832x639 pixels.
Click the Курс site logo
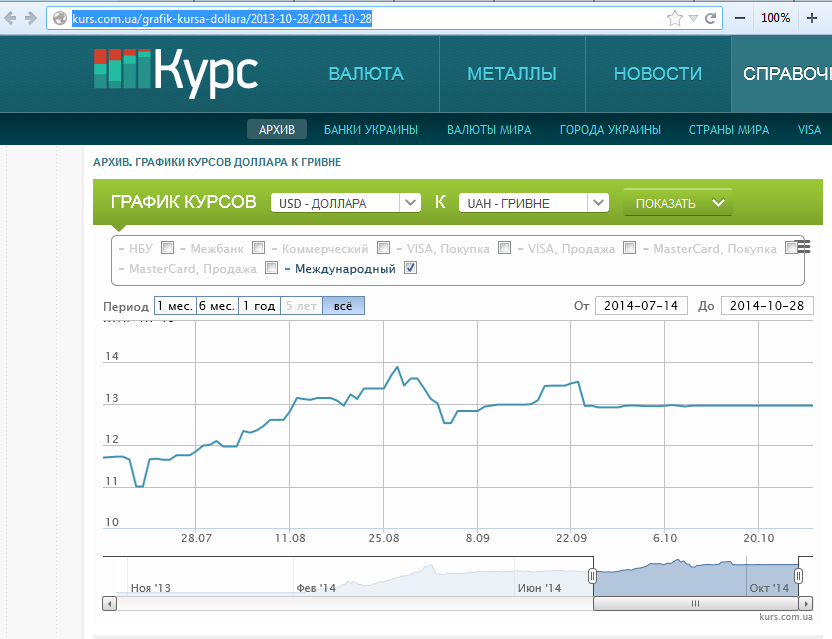click(176, 73)
